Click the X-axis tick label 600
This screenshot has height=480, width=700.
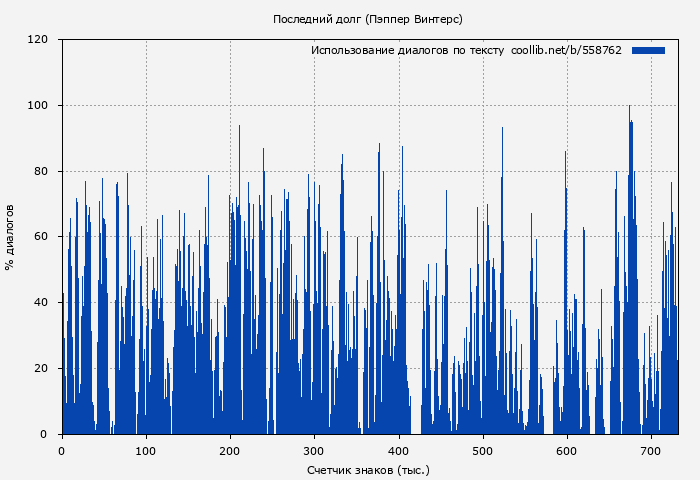point(567,450)
